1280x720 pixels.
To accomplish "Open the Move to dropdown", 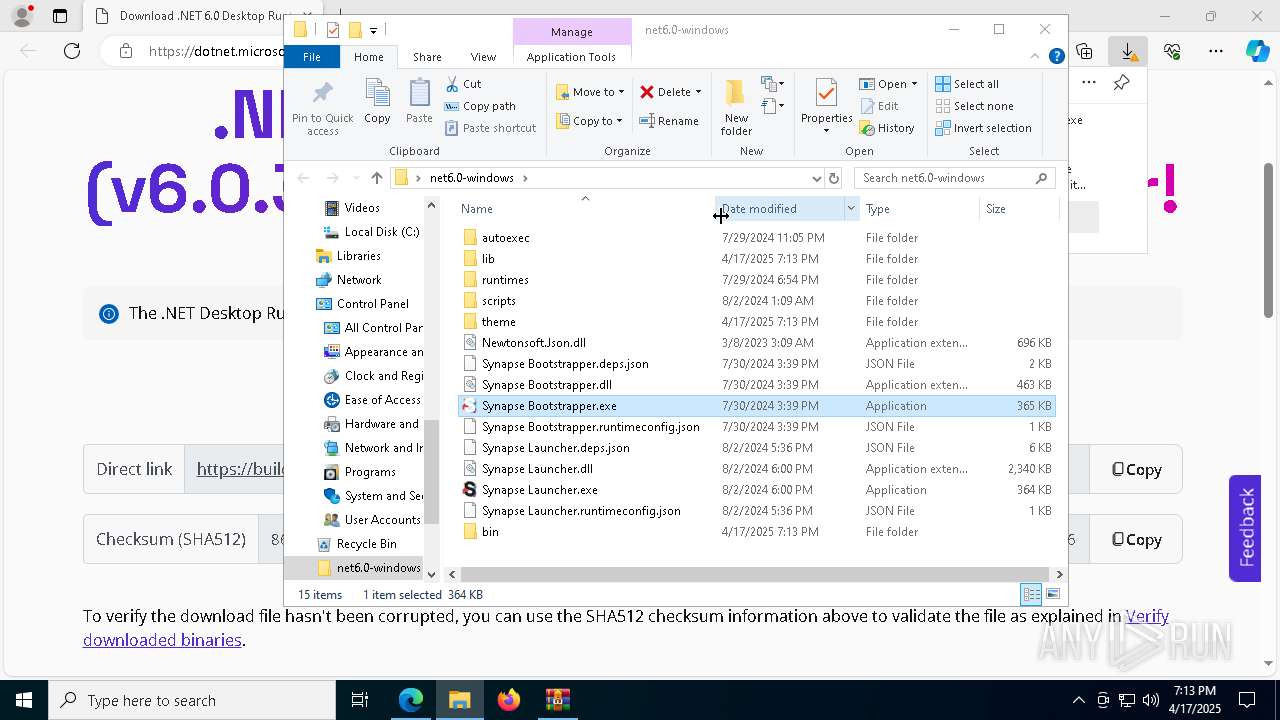I will (x=590, y=92).
